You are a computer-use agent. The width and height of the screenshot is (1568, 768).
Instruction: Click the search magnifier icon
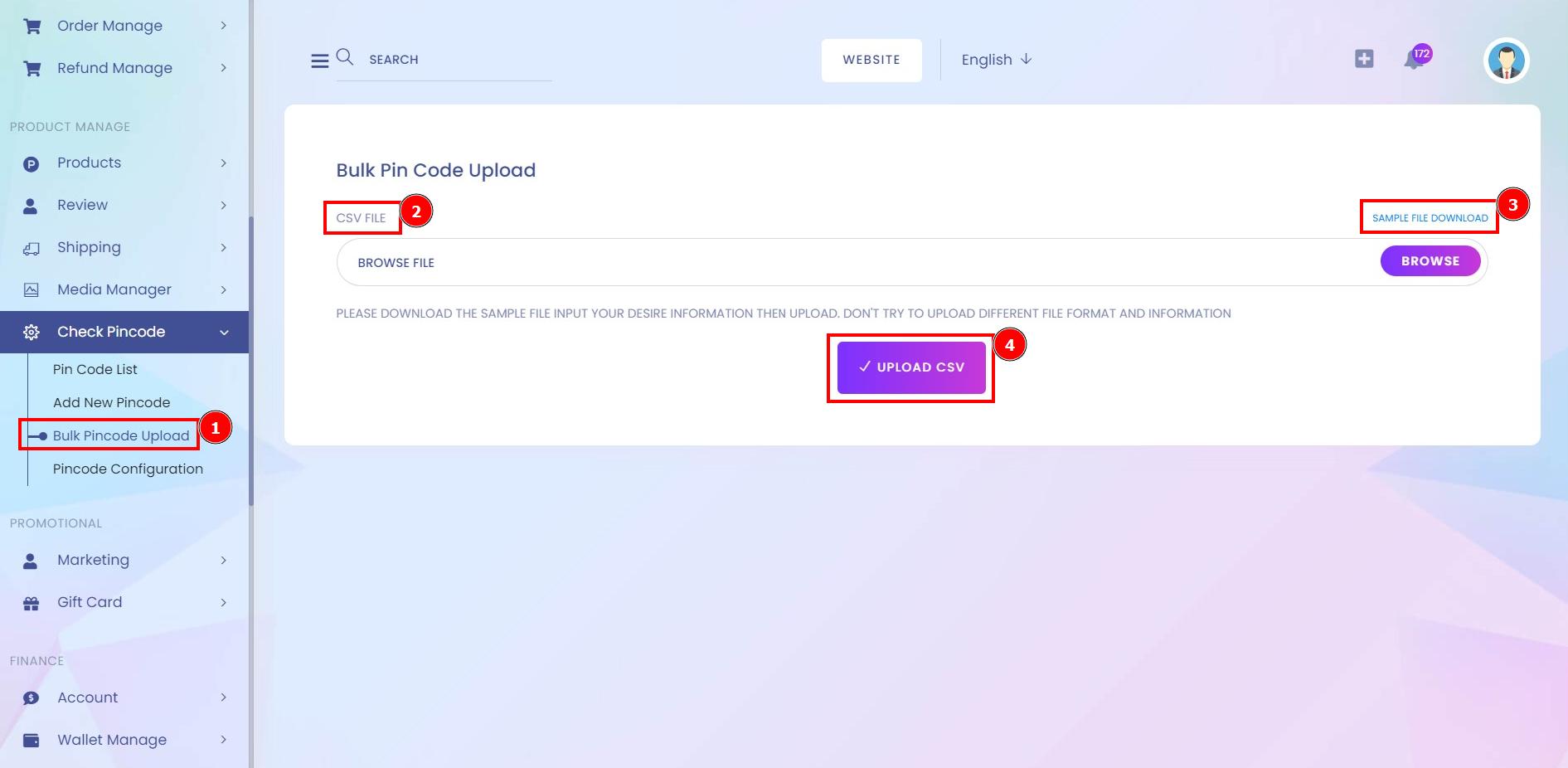(345, 57)
